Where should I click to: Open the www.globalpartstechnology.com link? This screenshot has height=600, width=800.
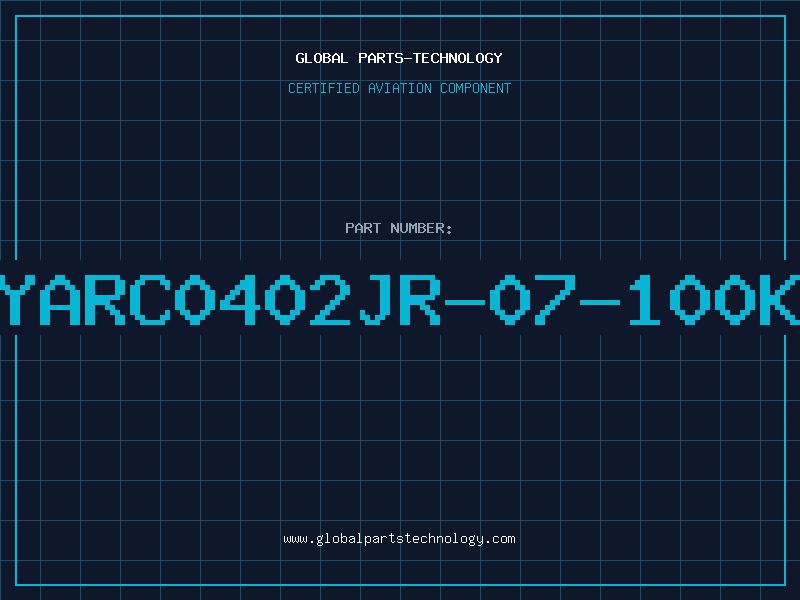399,539
